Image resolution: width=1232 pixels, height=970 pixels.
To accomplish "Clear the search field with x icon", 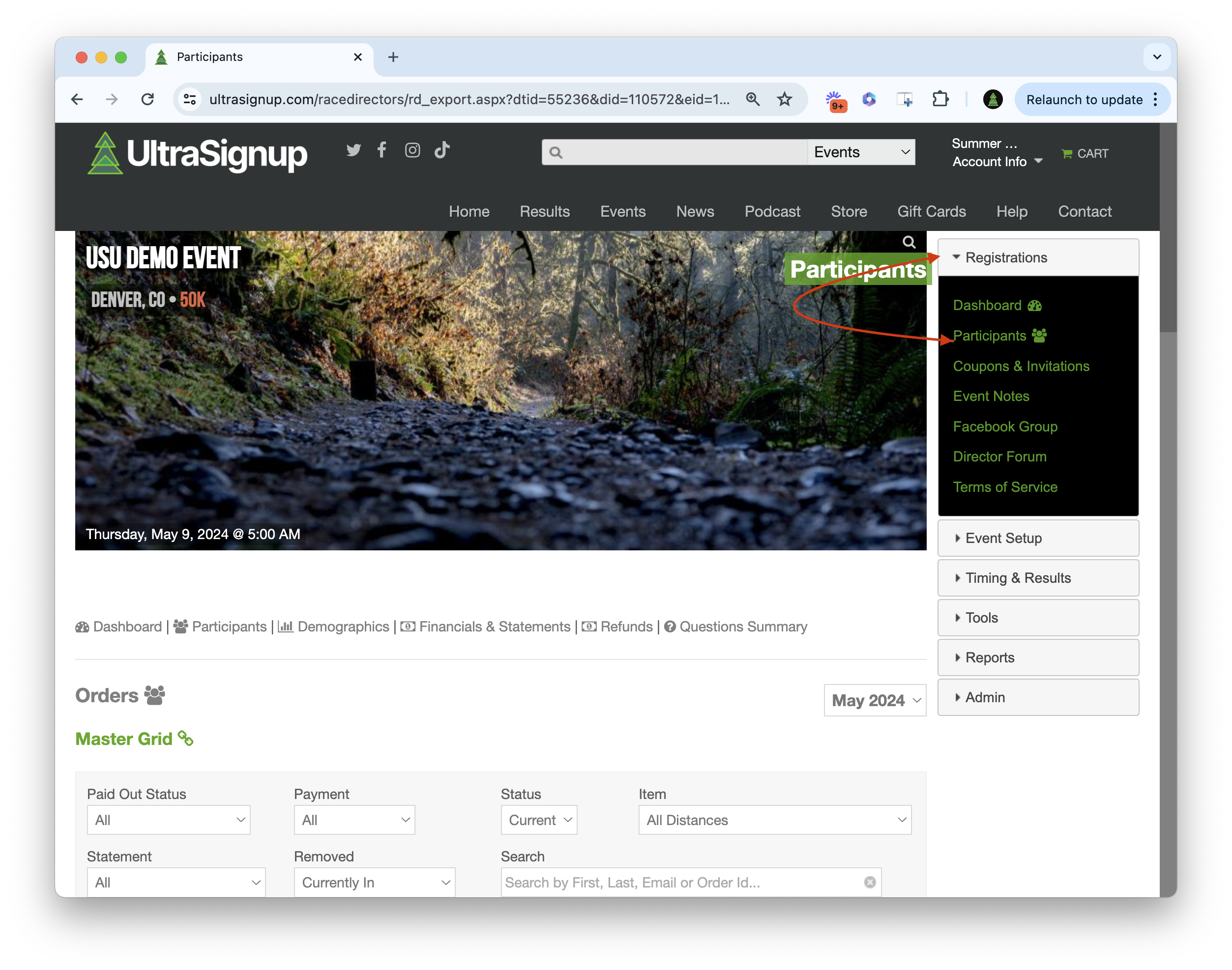I will point(870,882).
